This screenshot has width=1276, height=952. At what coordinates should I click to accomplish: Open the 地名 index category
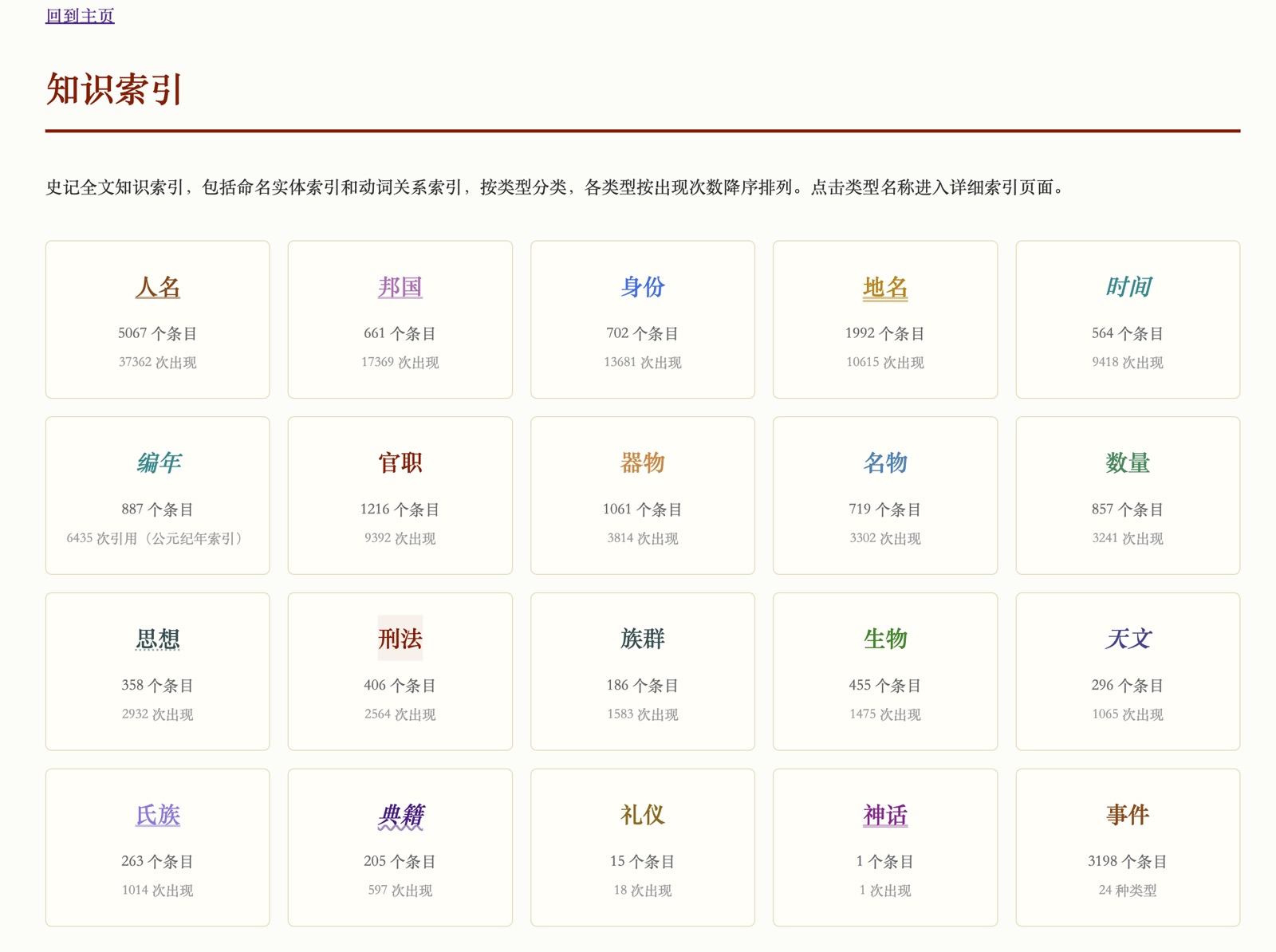885,287
